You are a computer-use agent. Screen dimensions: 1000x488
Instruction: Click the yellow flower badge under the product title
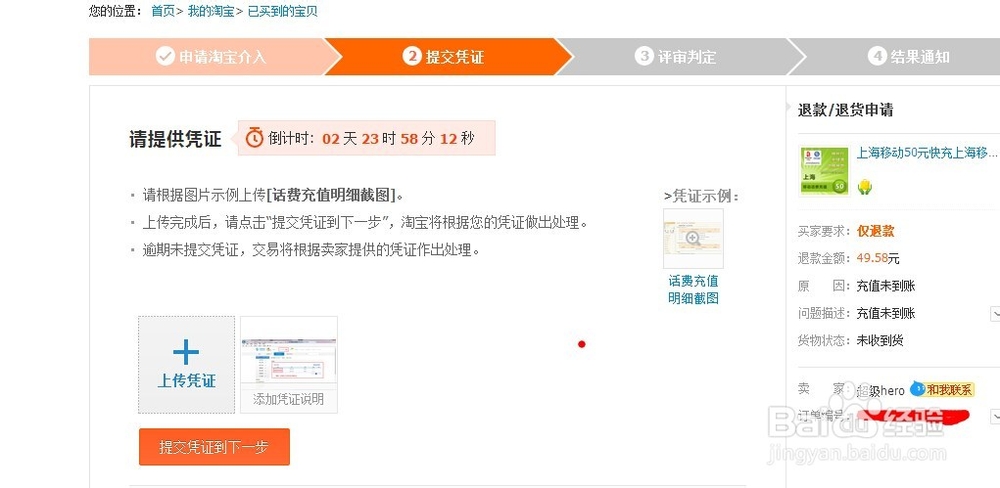coord(864,187)
